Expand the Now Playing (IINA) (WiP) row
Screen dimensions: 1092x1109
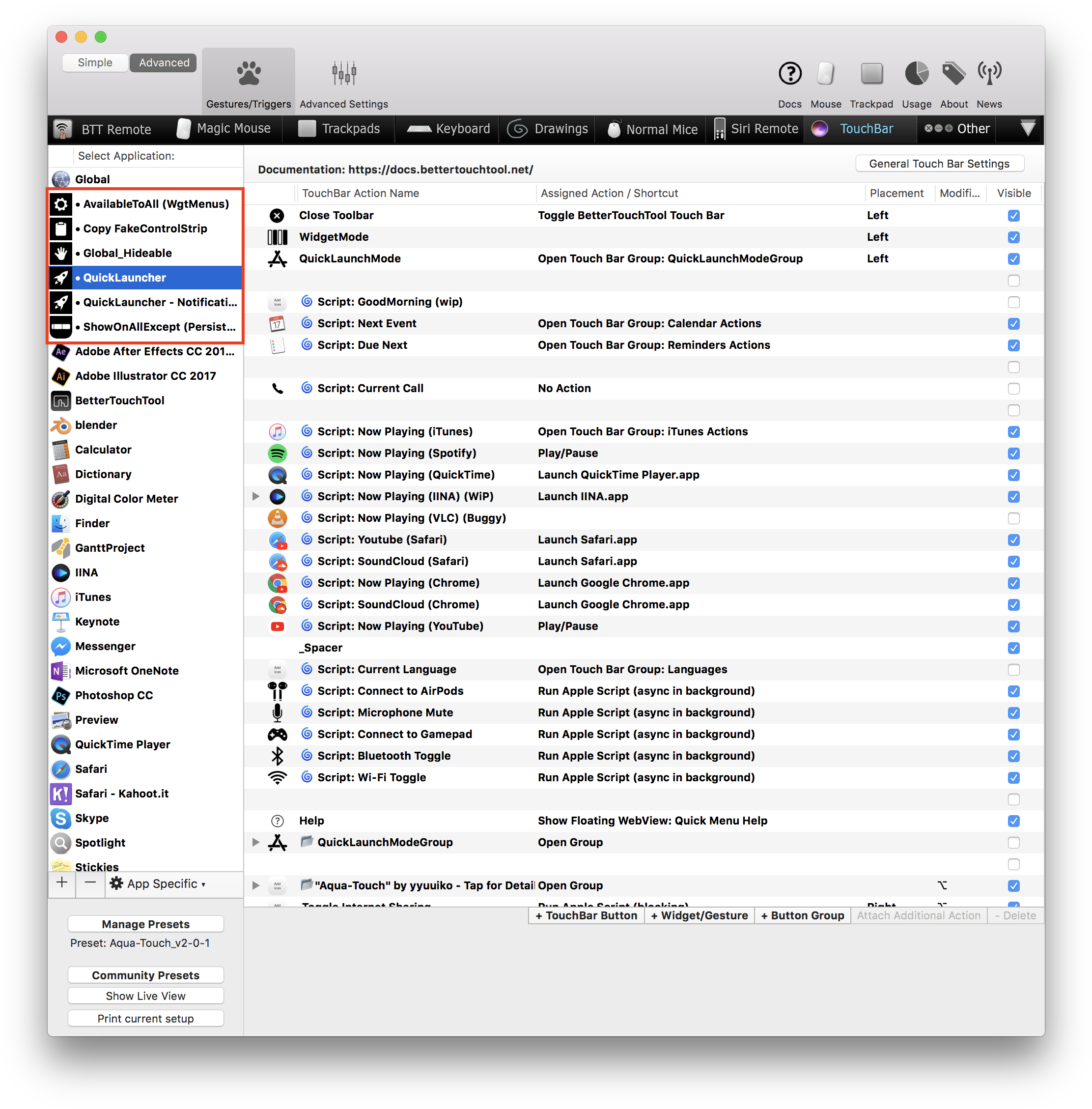click(x=256, y=496)
